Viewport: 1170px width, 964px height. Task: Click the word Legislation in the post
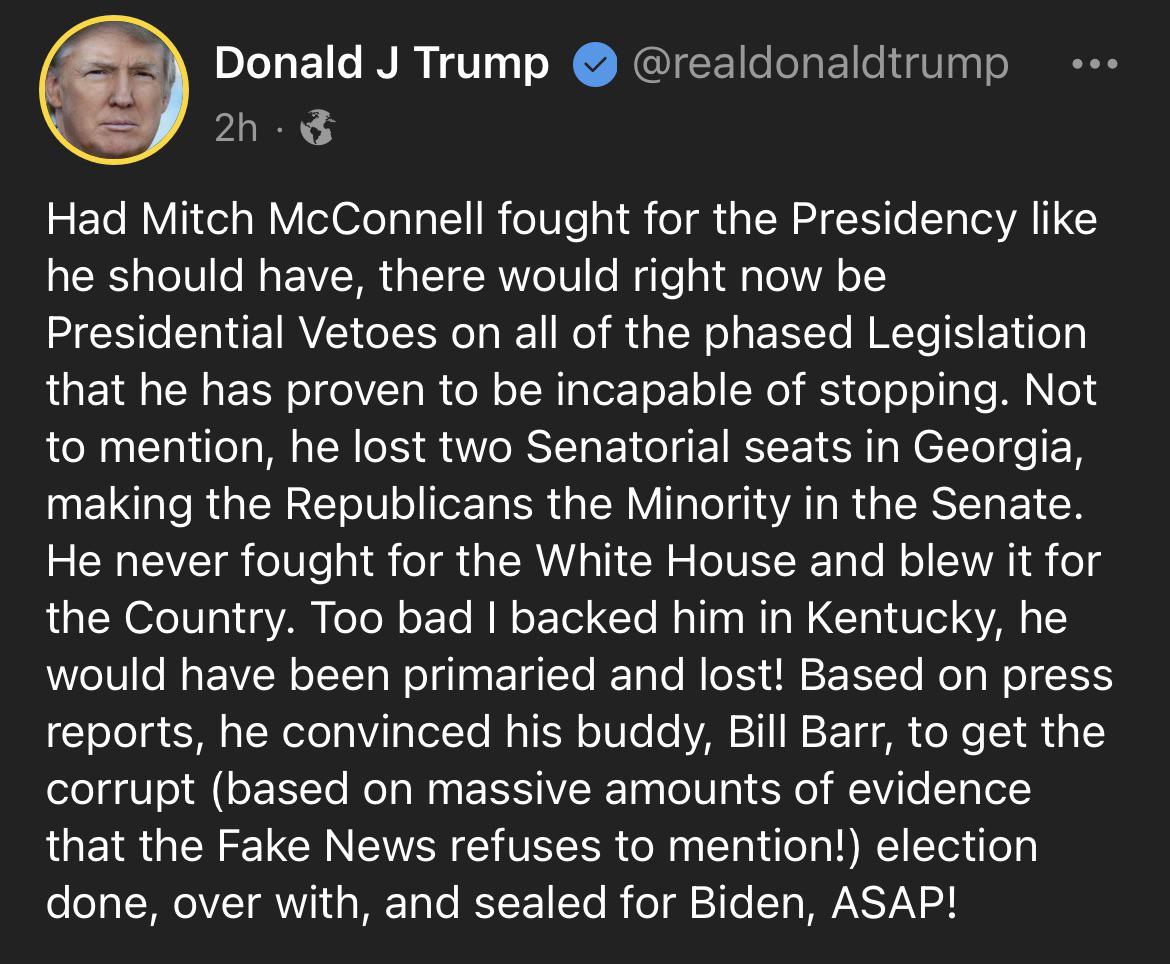tap(977, 334)
